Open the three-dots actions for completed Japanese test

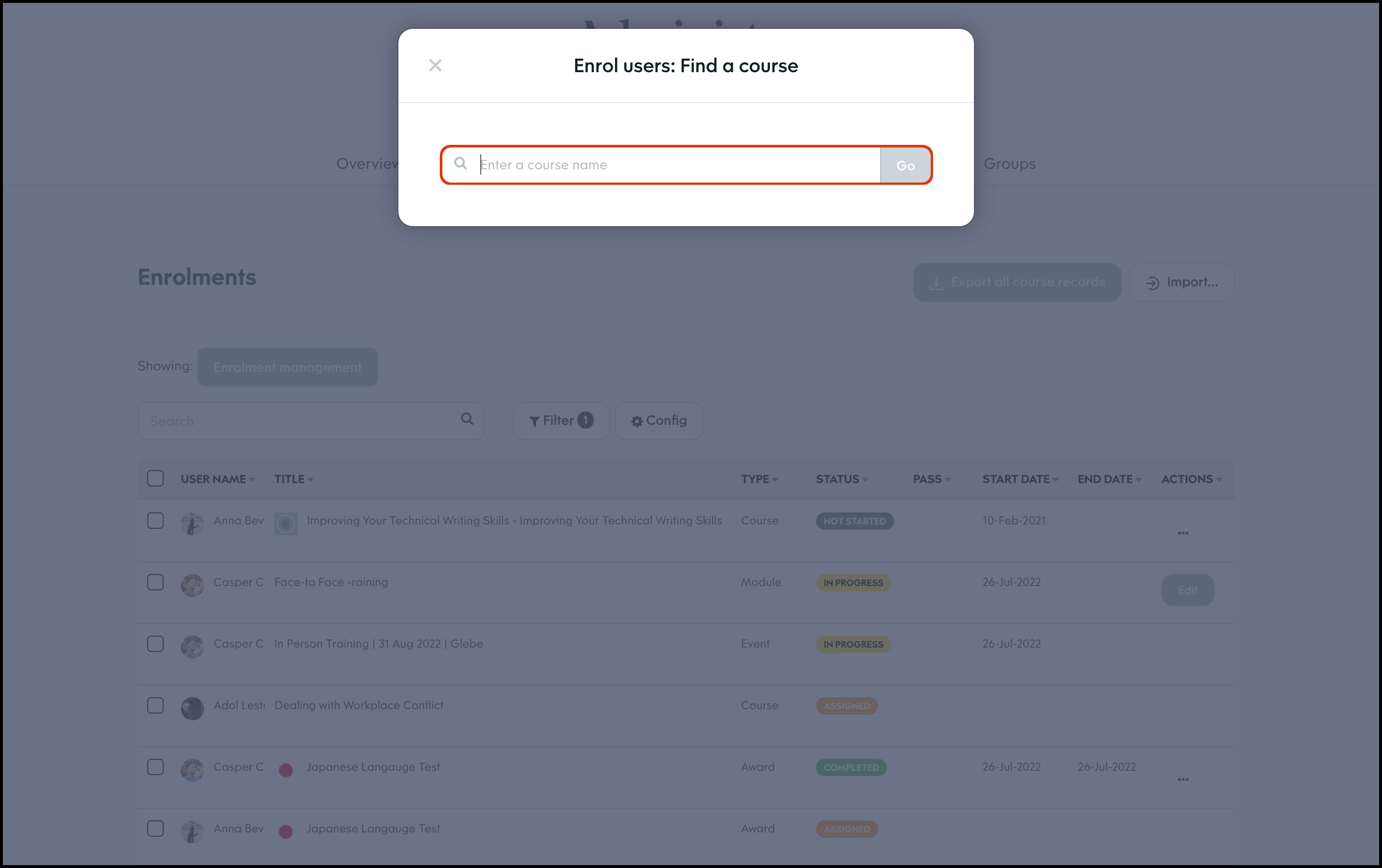(1183, 779)
